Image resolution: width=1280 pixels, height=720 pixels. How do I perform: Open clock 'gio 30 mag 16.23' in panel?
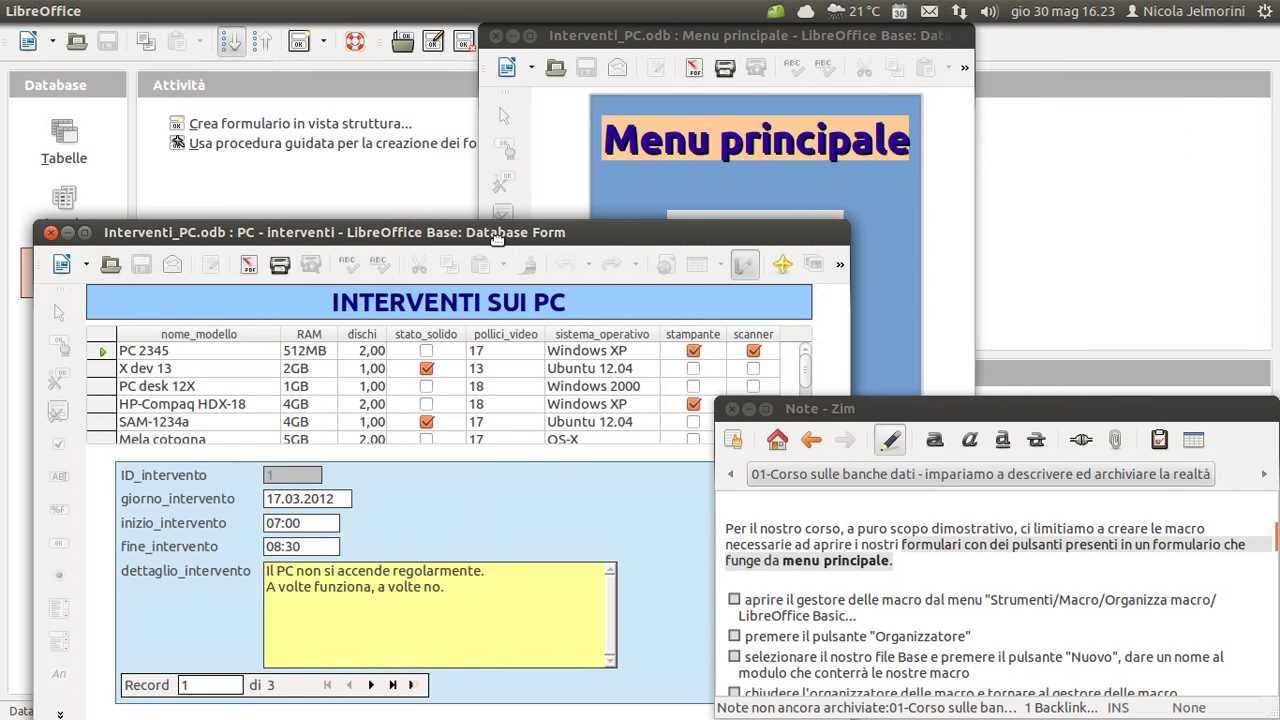[x=1061, y=11]
